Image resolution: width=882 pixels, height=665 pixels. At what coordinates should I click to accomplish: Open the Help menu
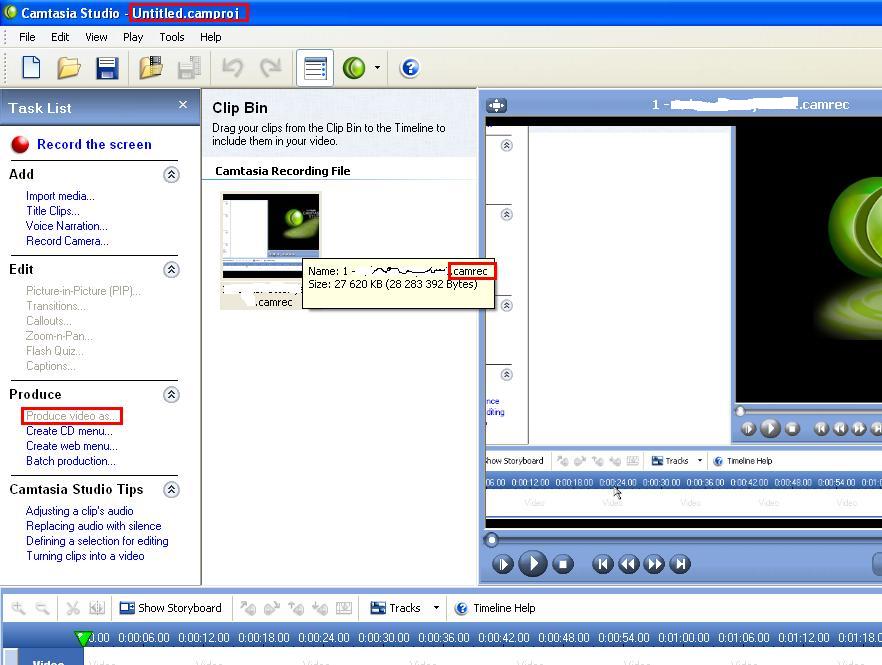[x=210, y=37]
